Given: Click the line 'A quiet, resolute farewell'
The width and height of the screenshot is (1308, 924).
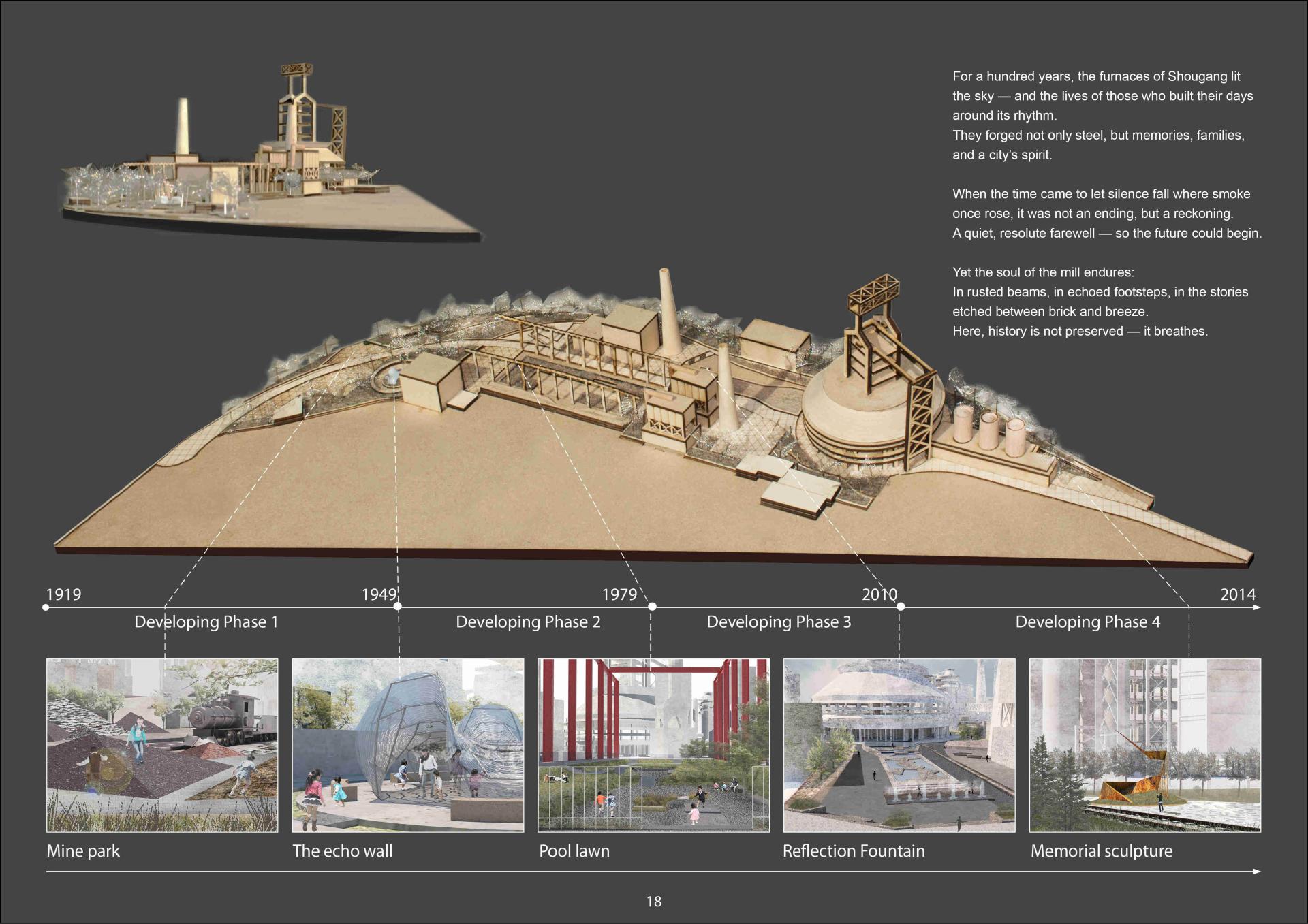Looking at the screenshot, I should [x=1107, y=233].
